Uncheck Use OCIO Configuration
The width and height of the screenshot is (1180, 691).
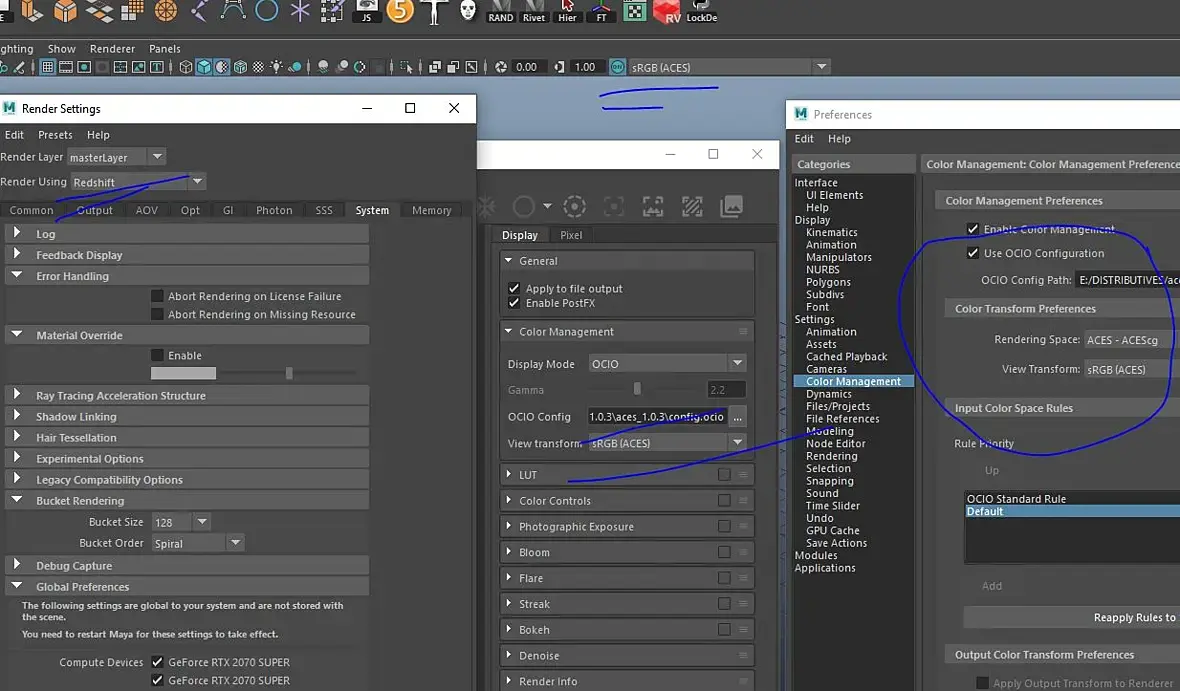973,253
